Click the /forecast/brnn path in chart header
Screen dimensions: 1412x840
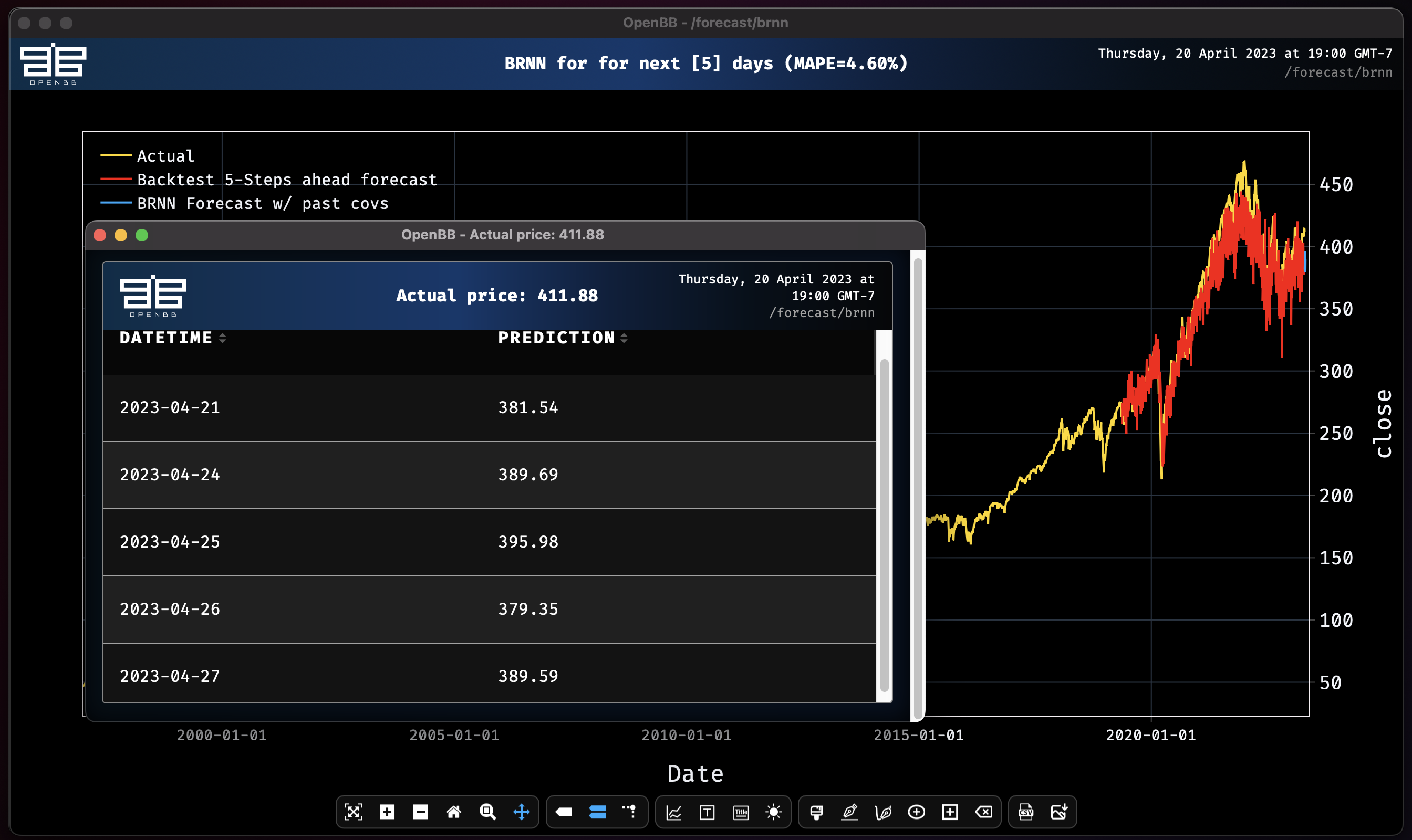(x=1338, y=72)
